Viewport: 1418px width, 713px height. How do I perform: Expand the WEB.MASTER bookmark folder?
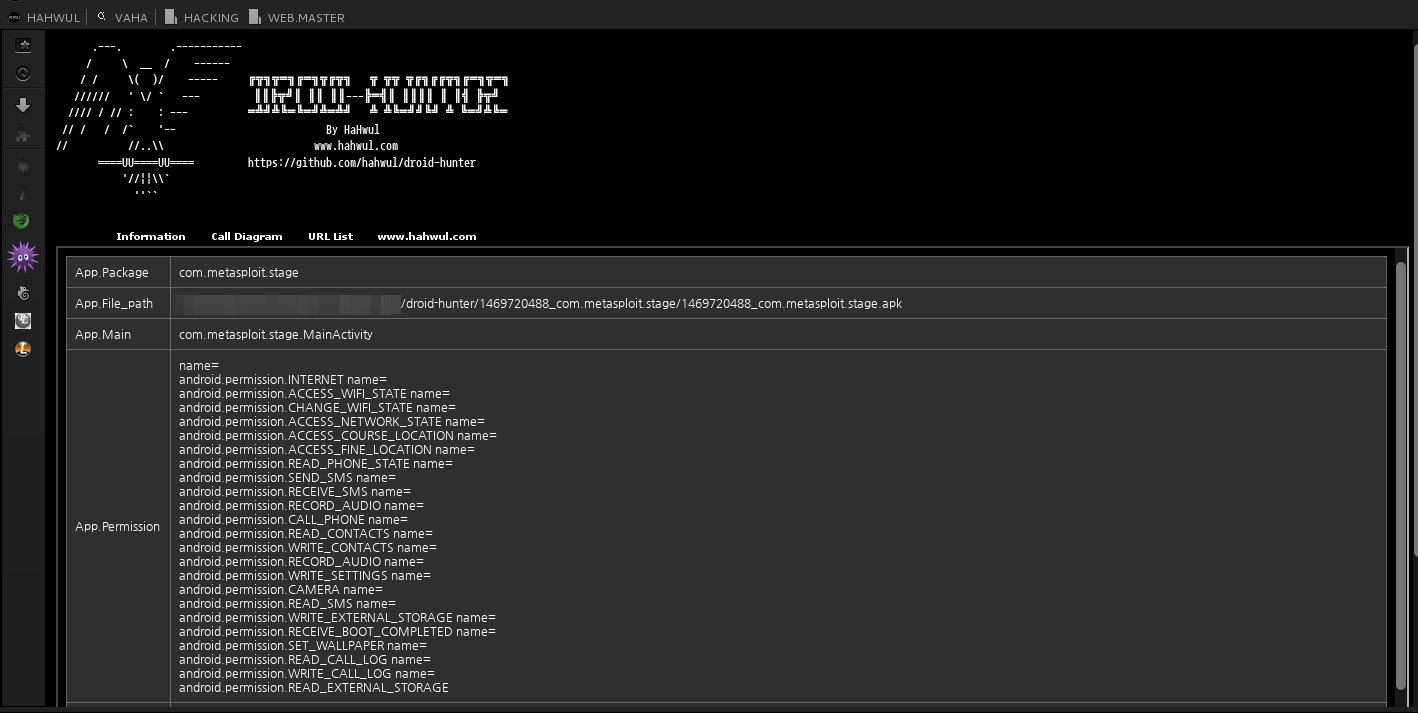[297, 17]
